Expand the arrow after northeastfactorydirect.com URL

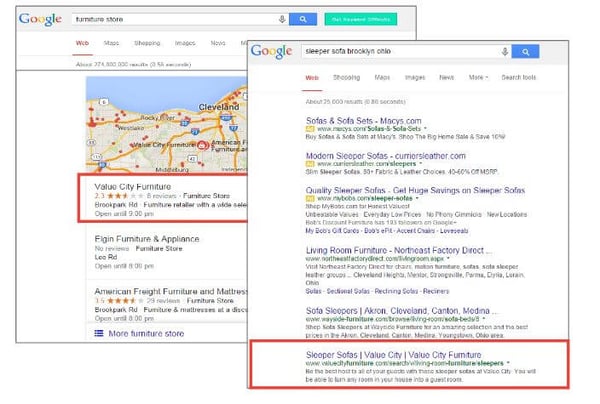[x=448, y=259]
